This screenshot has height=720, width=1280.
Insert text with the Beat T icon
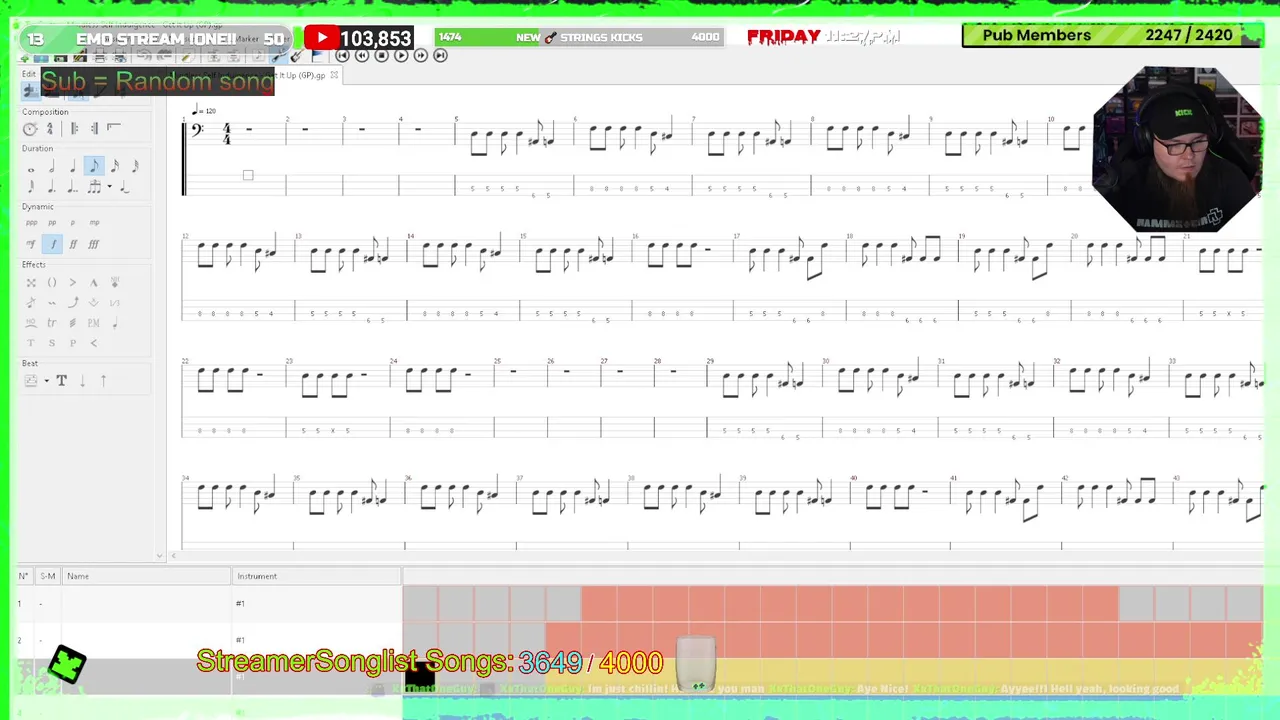[x=61, y=380]
